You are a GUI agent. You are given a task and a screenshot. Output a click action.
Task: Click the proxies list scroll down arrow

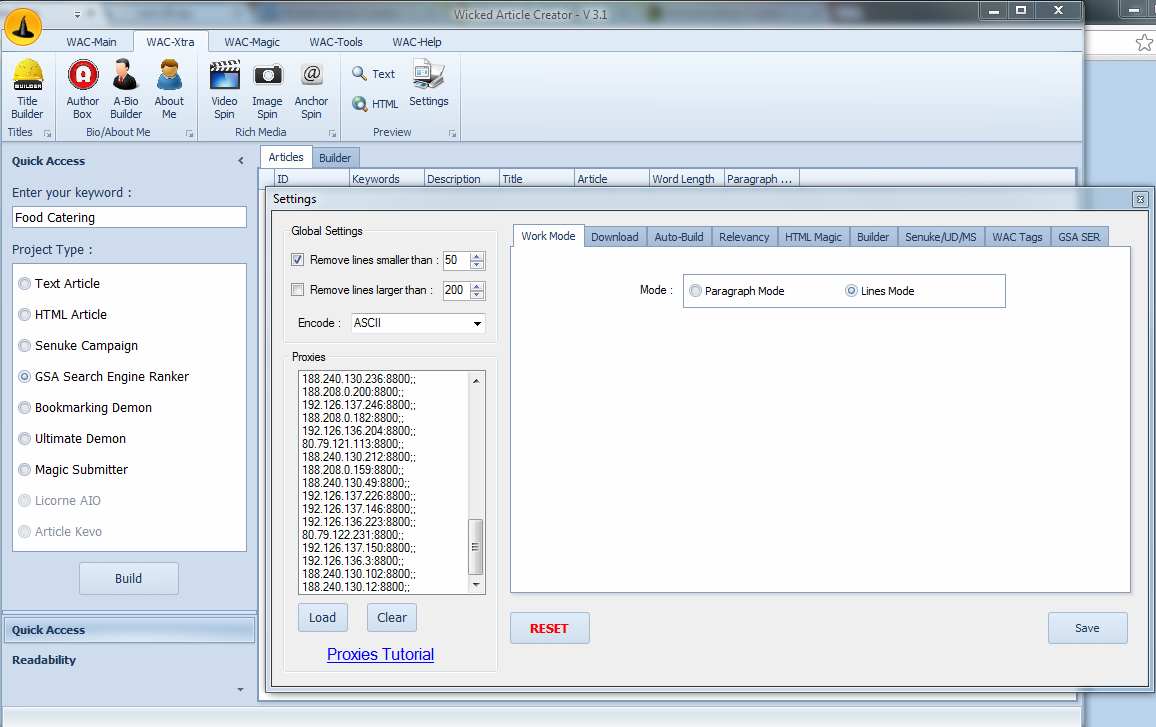[x=476, y=585]
